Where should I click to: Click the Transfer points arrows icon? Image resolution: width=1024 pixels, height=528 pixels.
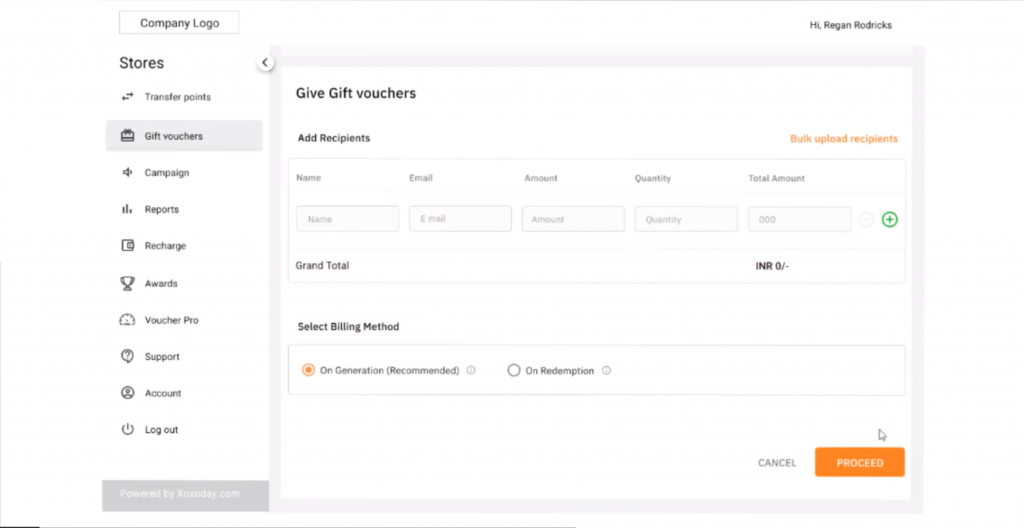tap(127, 97)
